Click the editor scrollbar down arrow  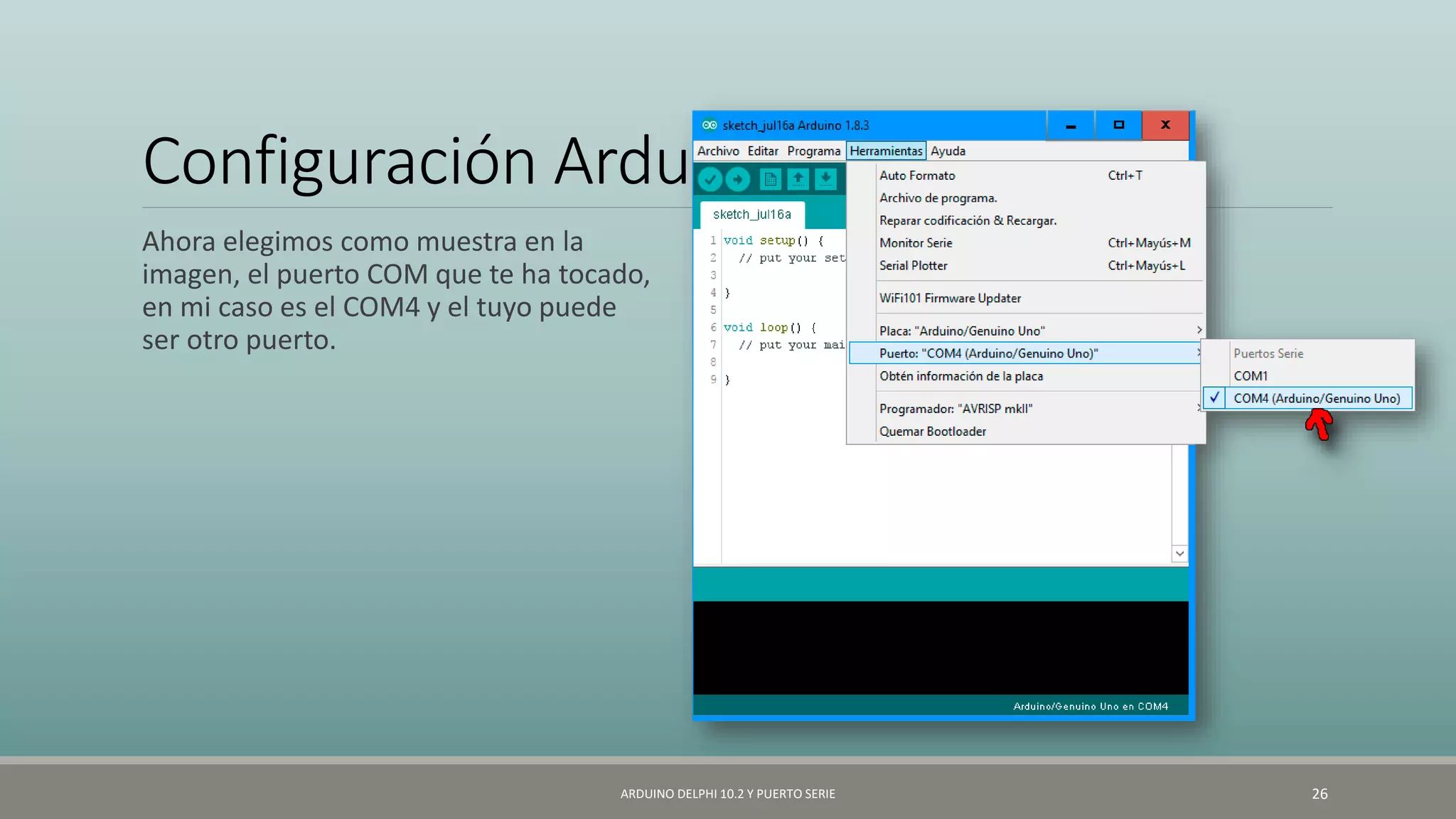[x=1179, y=554]
